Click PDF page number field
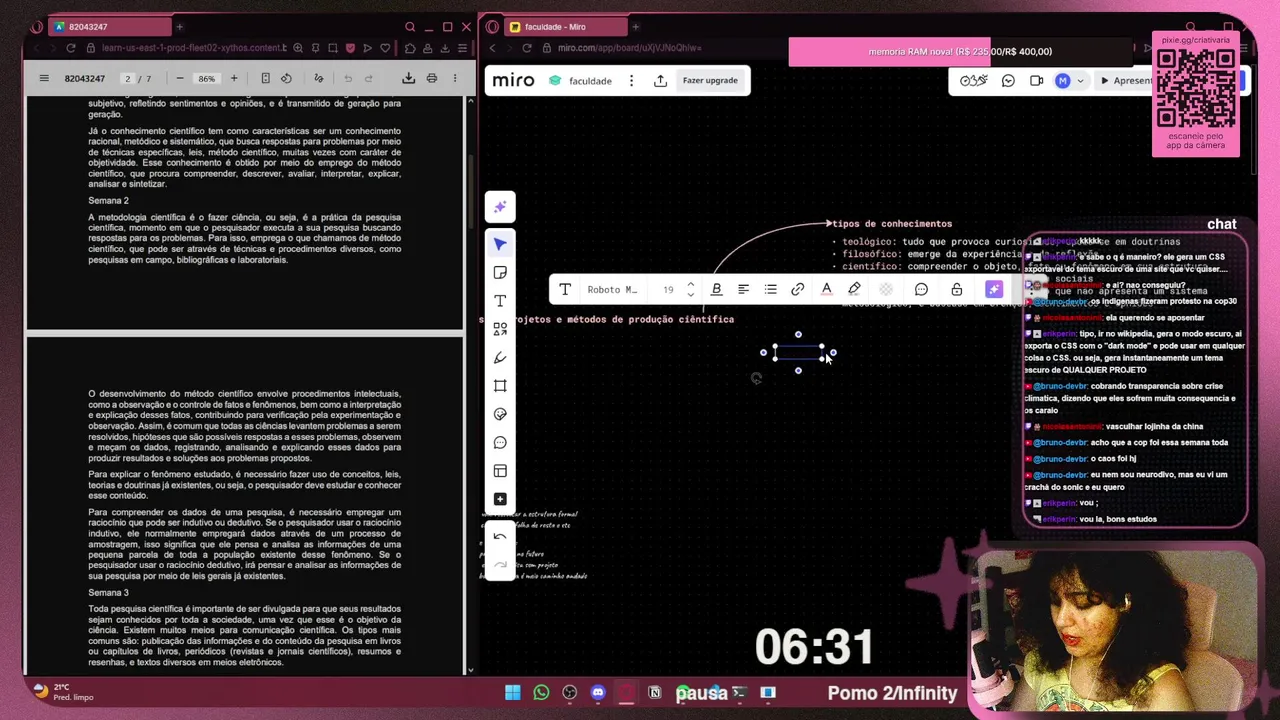Viewport: 1280px width, 720px height. coord(127,78)
